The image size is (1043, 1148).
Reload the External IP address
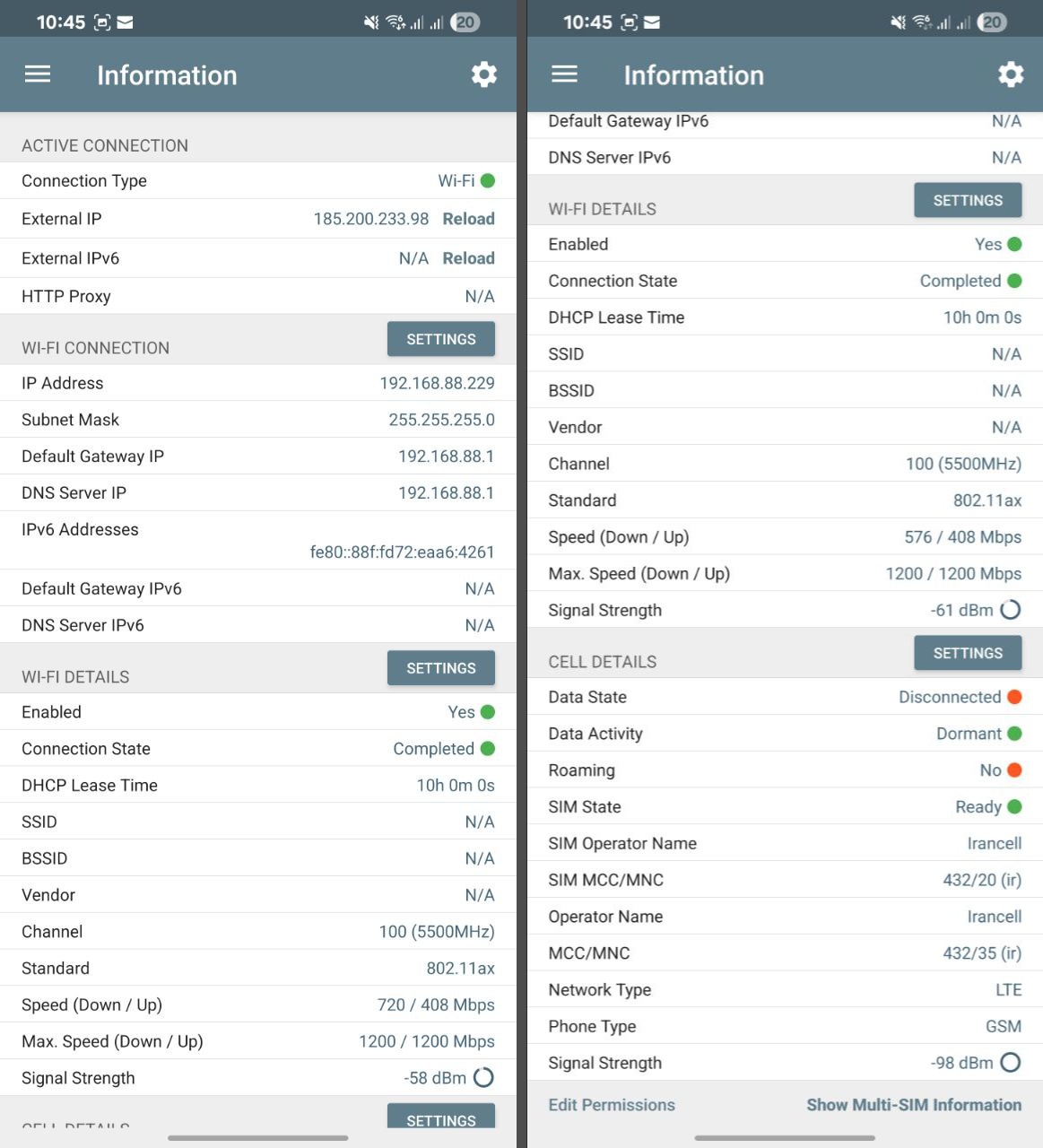click(x=468, y=219)
